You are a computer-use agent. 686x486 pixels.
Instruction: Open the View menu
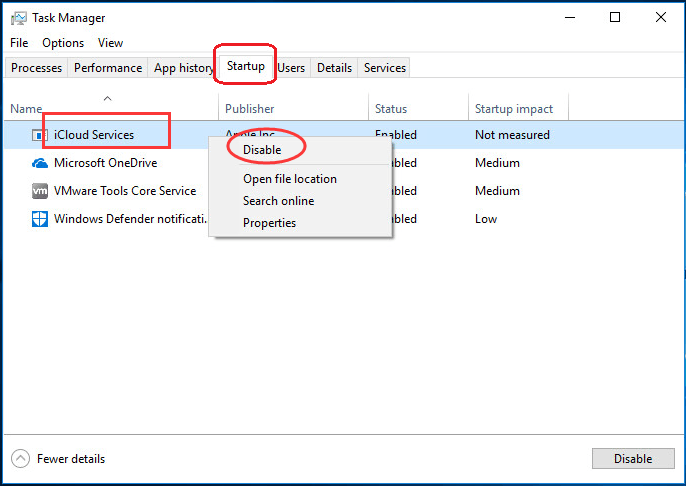click(x=110, y=43)
